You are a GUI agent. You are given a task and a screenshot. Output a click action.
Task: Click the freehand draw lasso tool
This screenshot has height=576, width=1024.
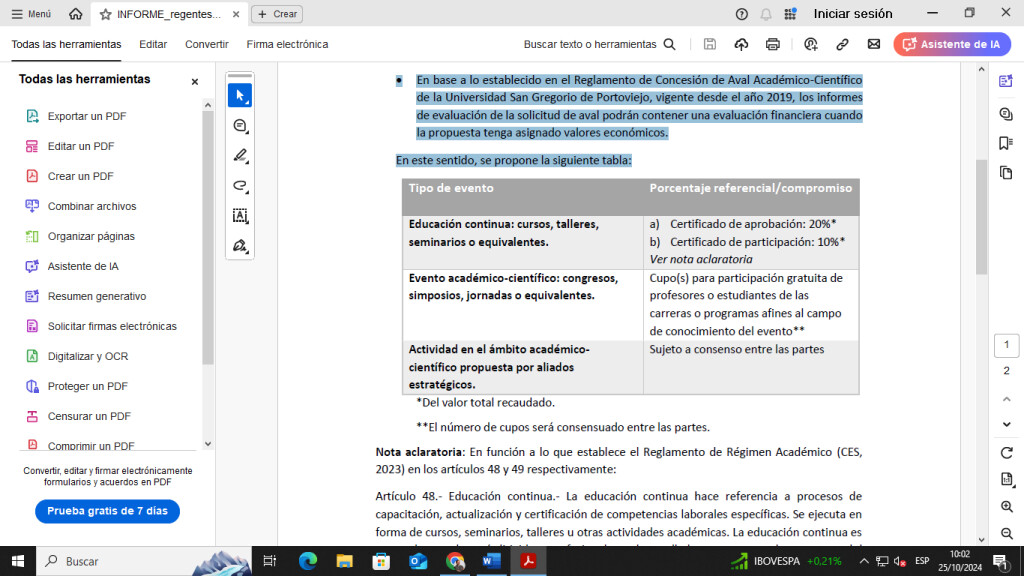click(x=240, y=186)
